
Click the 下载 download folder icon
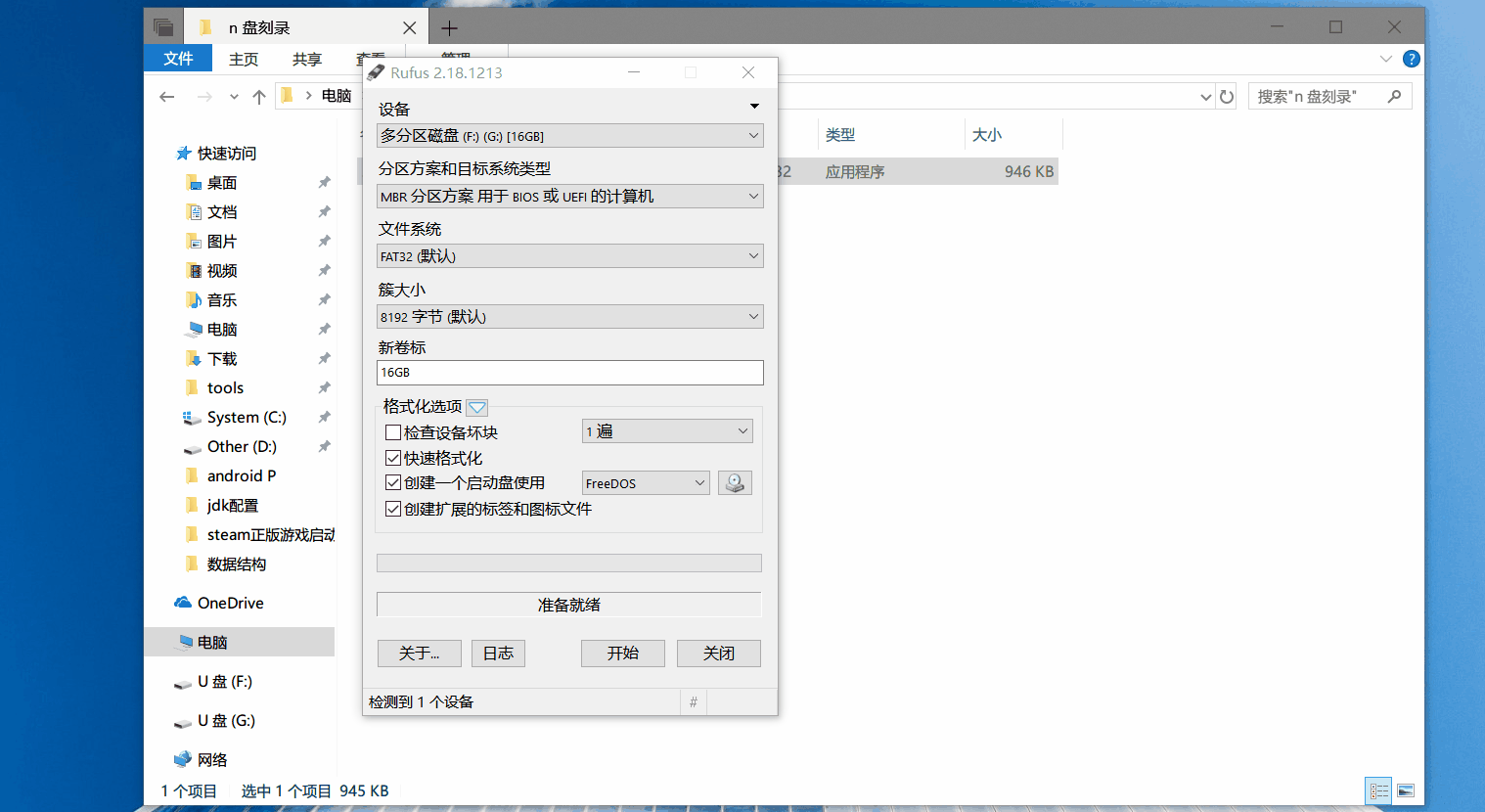tap(194, 358)
